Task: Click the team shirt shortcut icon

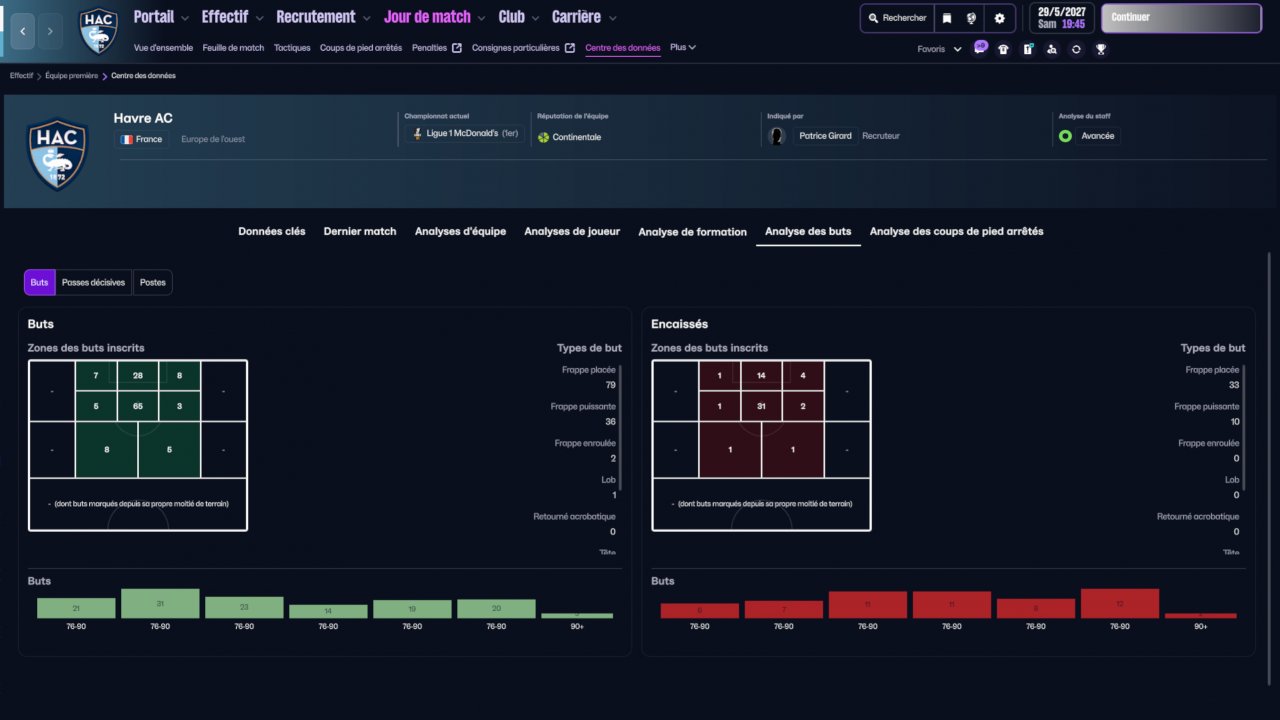Action: [x=1003, y=49]
